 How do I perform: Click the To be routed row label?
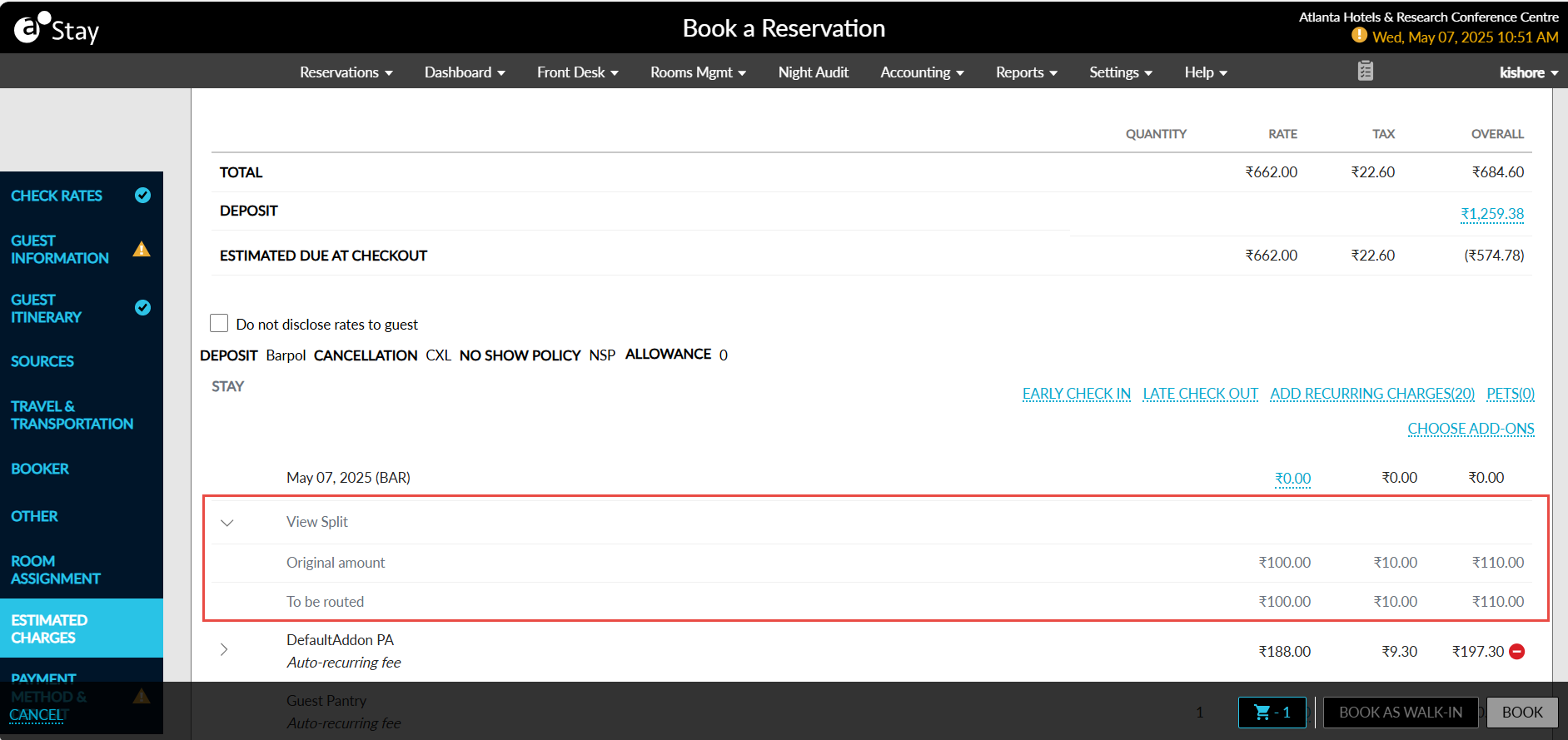pos(325,602)
